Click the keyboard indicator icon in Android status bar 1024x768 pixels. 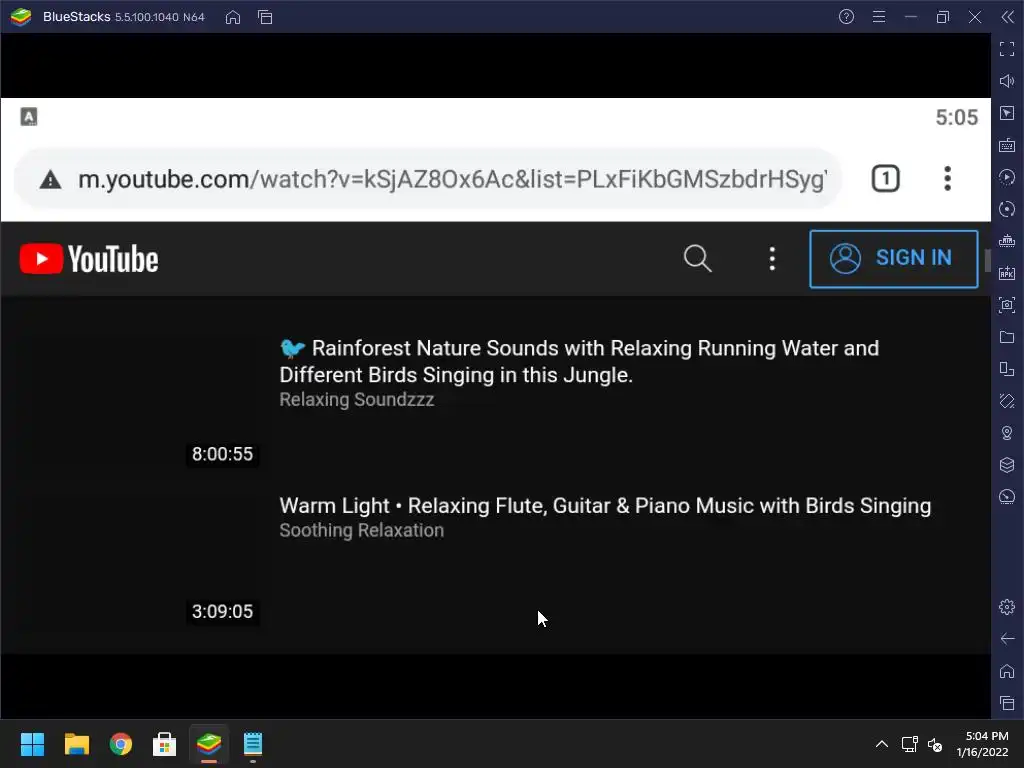point(29,117)
